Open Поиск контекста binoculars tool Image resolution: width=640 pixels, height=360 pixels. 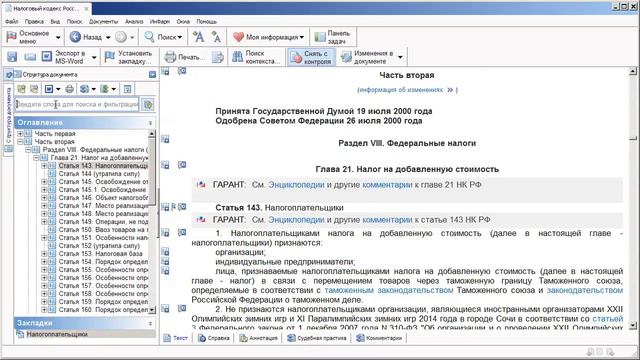pyautogui.click(x=256, y=57)
